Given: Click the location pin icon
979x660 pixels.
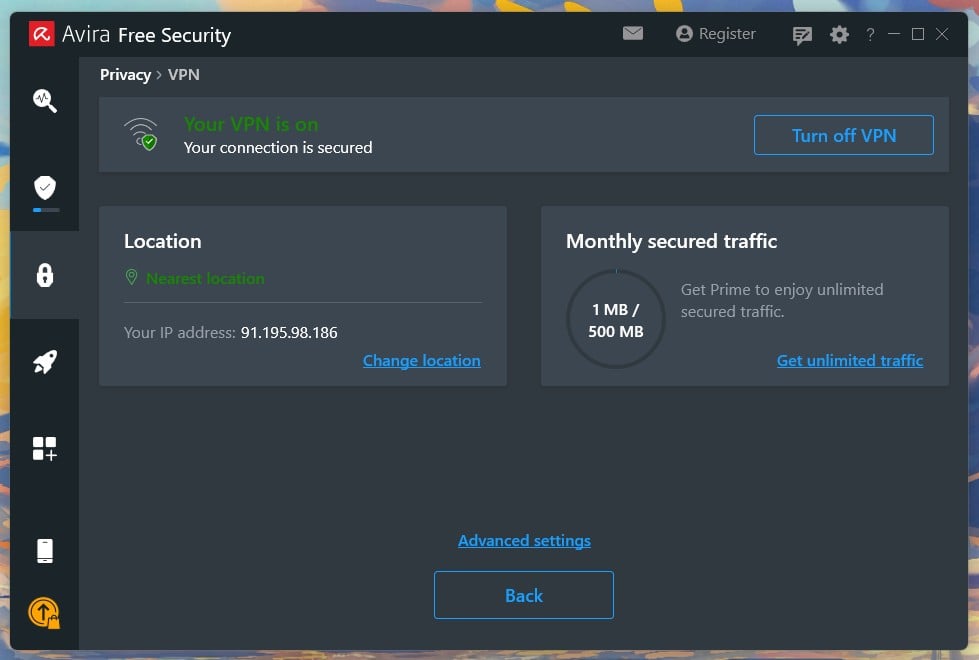Looking at the screenshot, I should tap(131, 277).
